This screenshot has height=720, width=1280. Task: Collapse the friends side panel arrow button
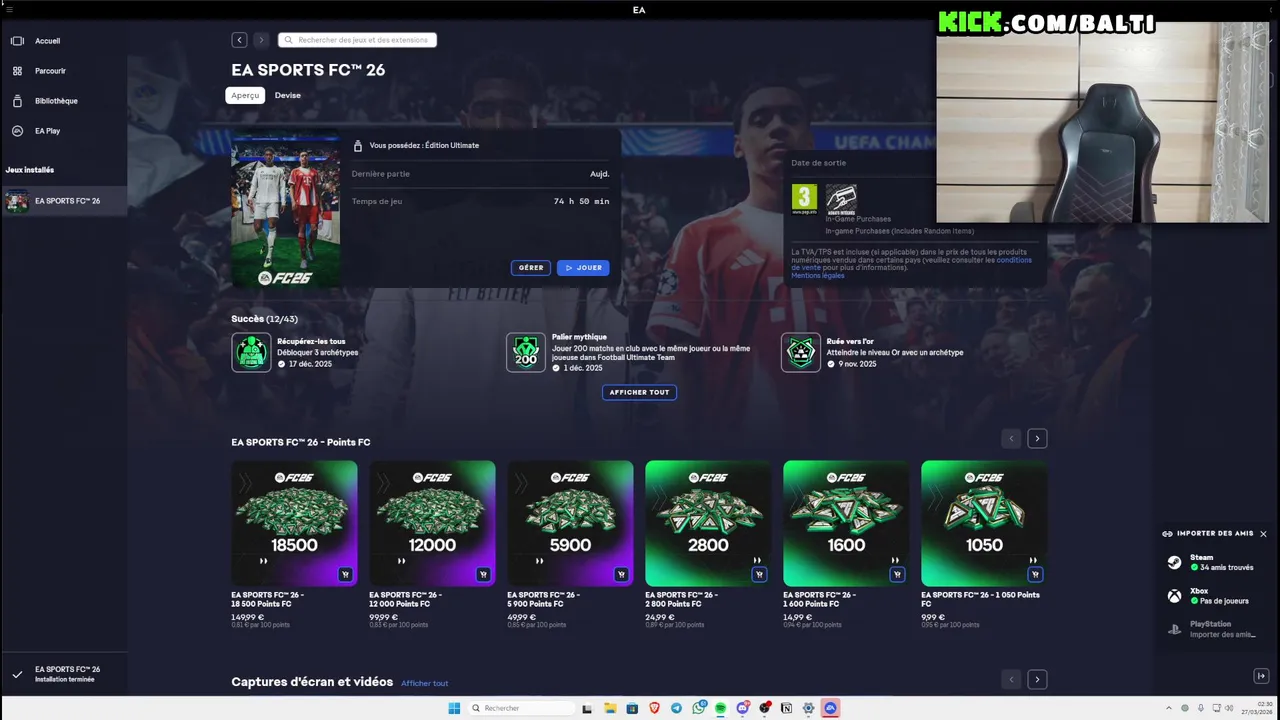click(x=1261, y=676)
